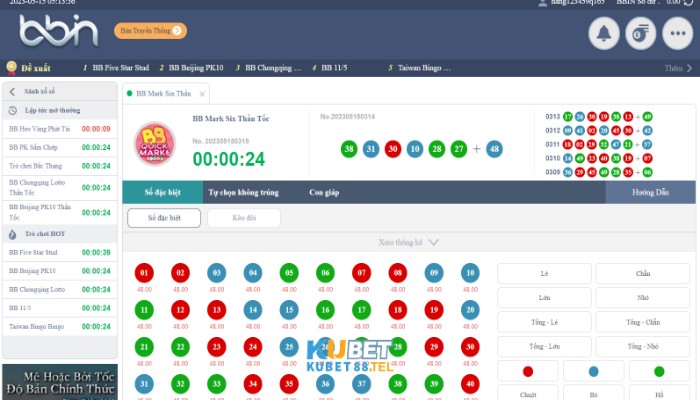This screenshot has height=400, width=700.
Task: Pick number ball 16
Action: tap(325, 310)
